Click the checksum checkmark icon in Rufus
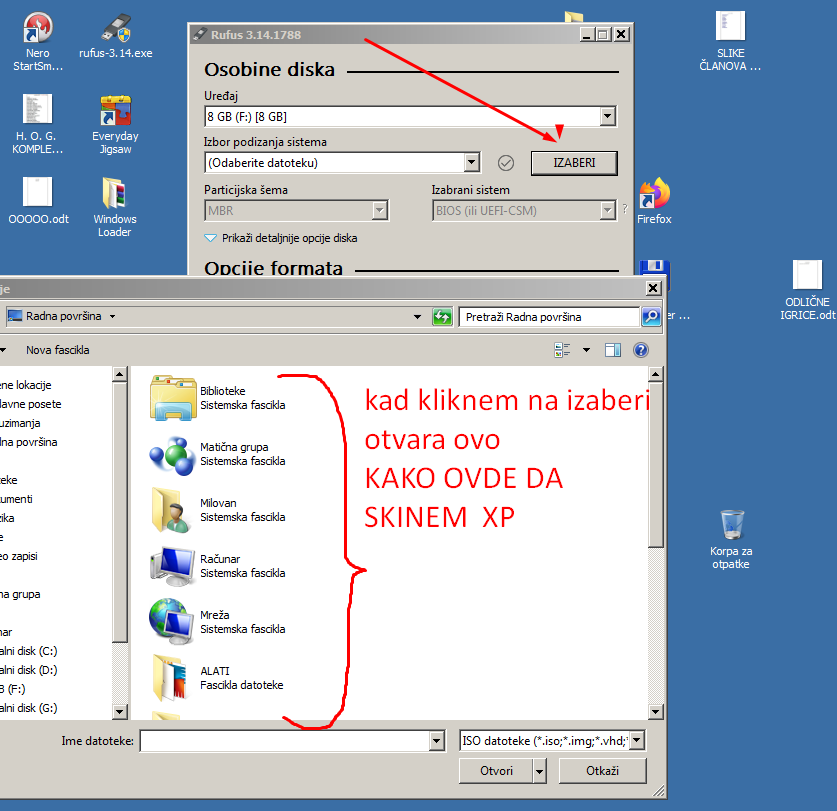 [x=506, y=163]
